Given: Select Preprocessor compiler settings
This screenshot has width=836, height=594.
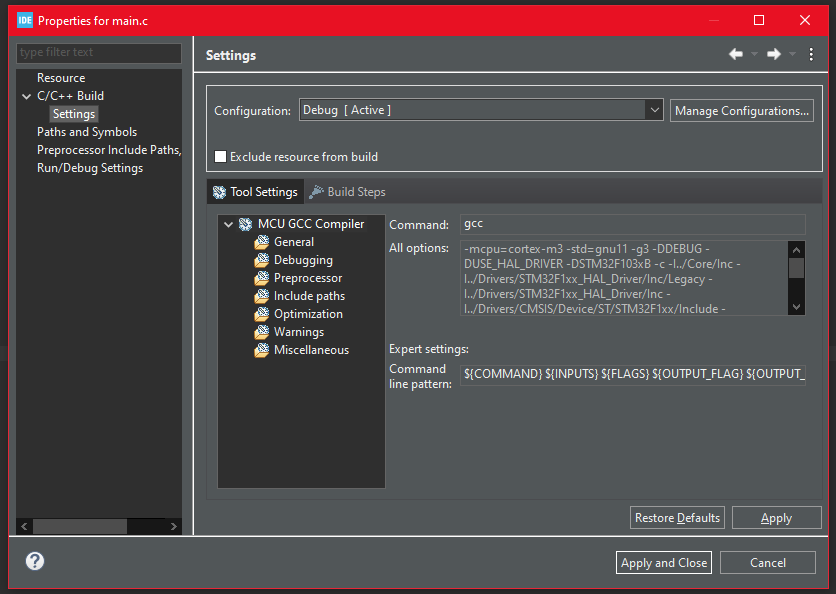Looking at the screenshot, I should [x=308, y=278].
